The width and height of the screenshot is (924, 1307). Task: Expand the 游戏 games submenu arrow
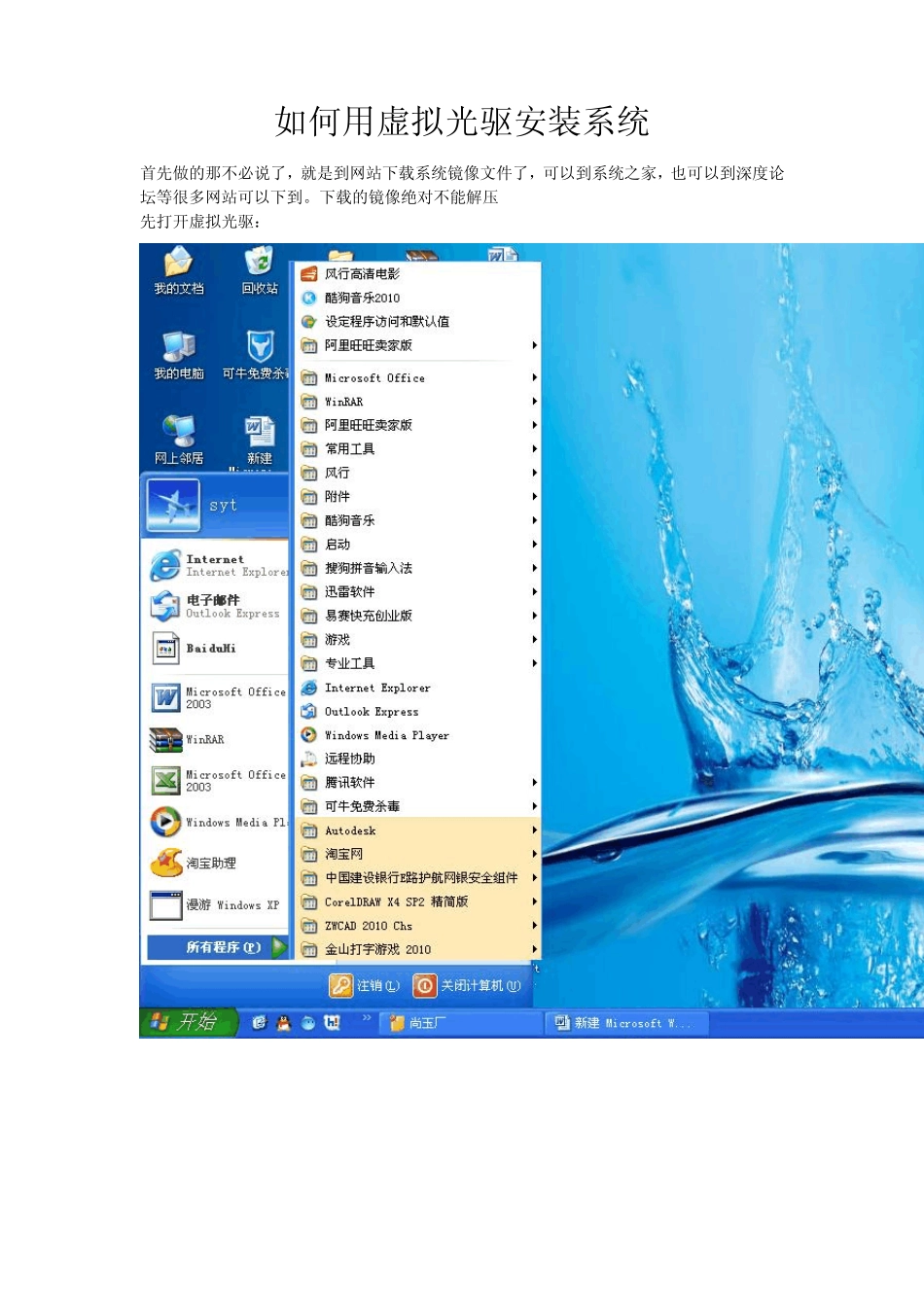[x=534, y=640]
